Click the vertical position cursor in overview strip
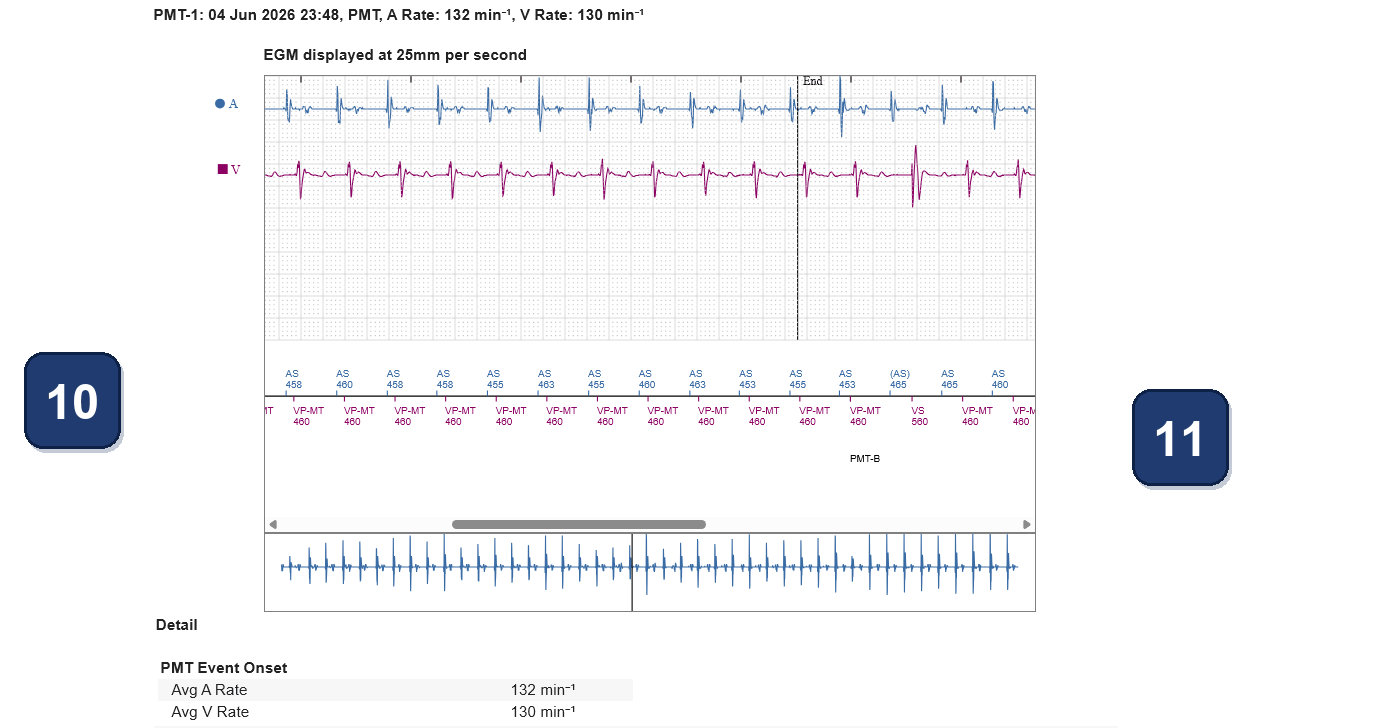 [x=632, y=572]
